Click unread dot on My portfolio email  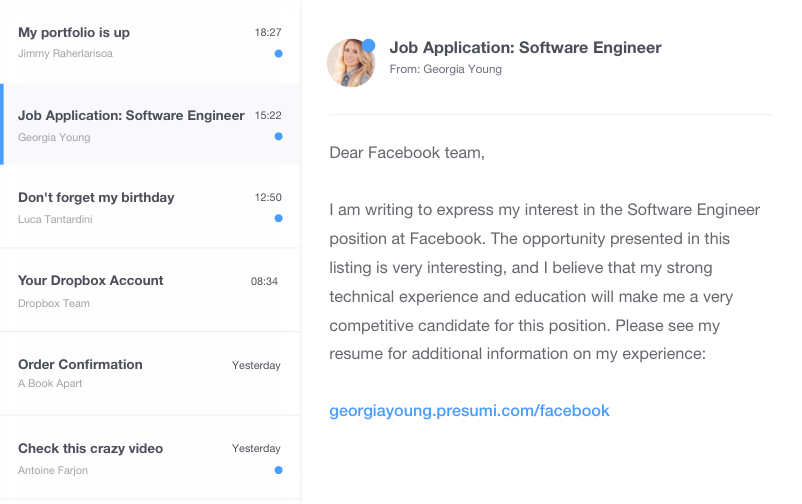[278, 53]
